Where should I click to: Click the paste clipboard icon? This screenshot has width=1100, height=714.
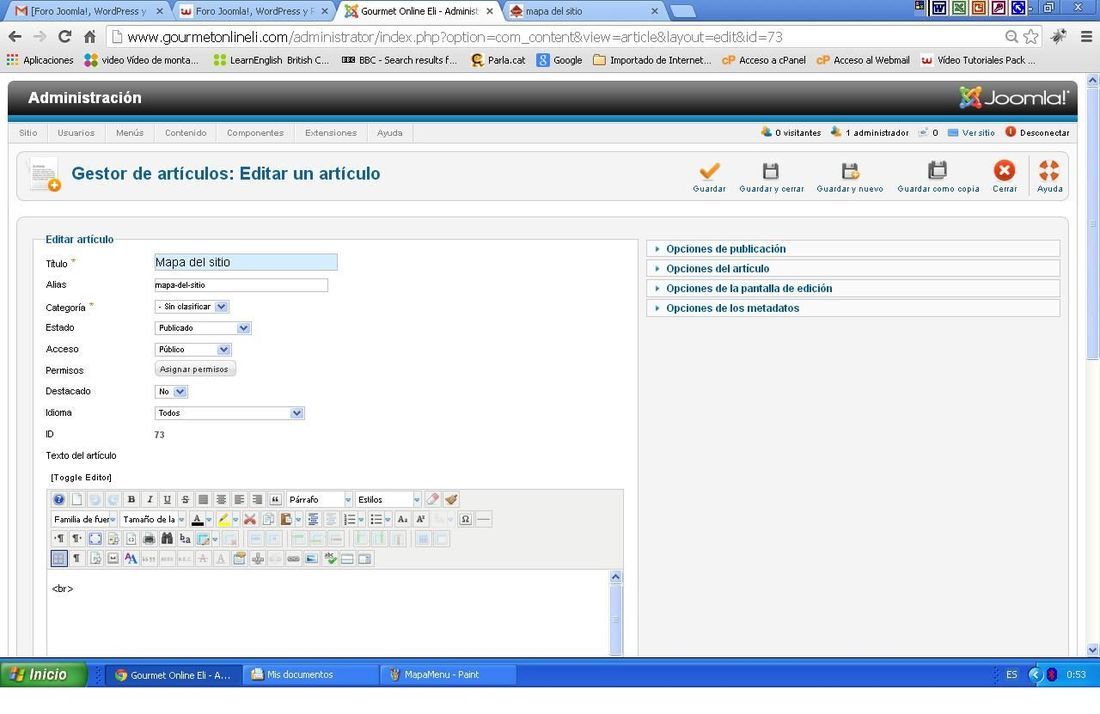pos(286,519)
